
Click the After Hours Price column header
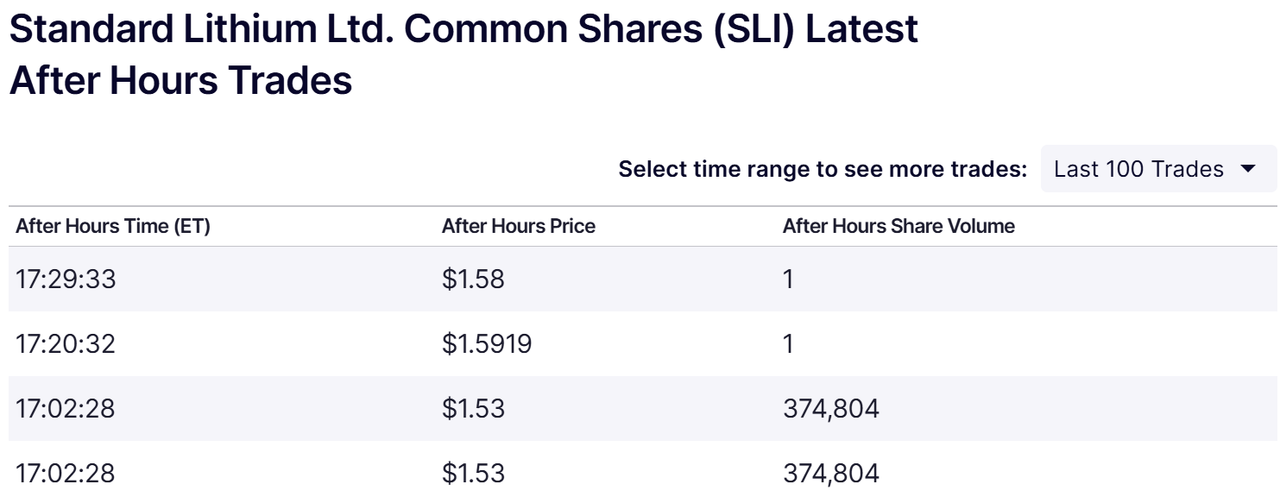point(518,227)
